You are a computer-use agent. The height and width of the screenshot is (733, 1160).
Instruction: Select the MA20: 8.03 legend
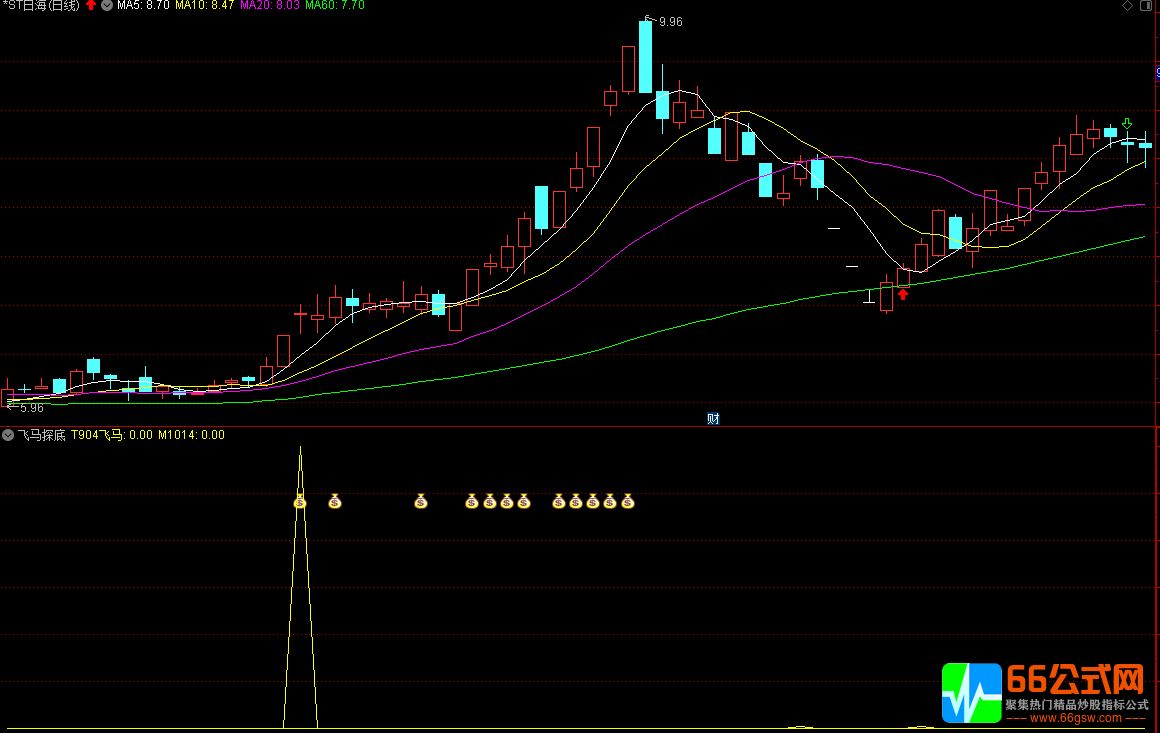pos(270,5)
